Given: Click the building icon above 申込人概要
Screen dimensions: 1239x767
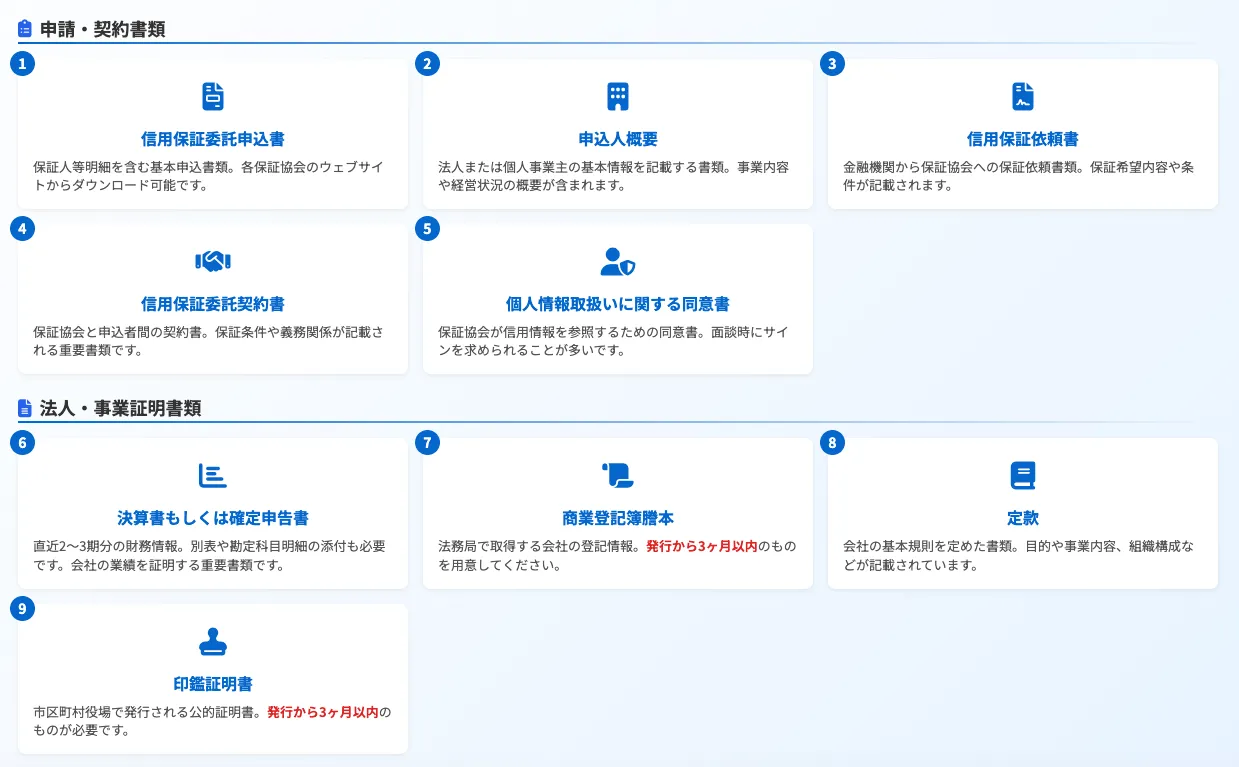Looking at the screenshot, I should pos(618,96).
